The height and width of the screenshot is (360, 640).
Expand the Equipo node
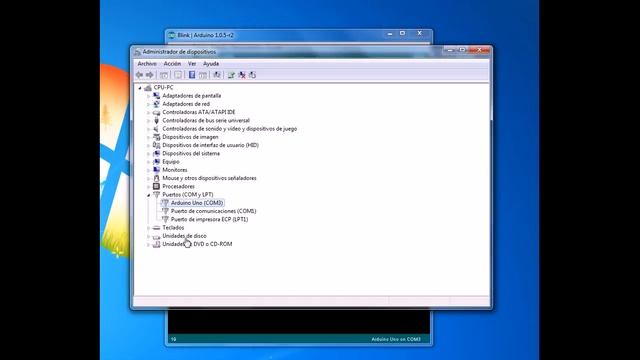tap(148, 162)
